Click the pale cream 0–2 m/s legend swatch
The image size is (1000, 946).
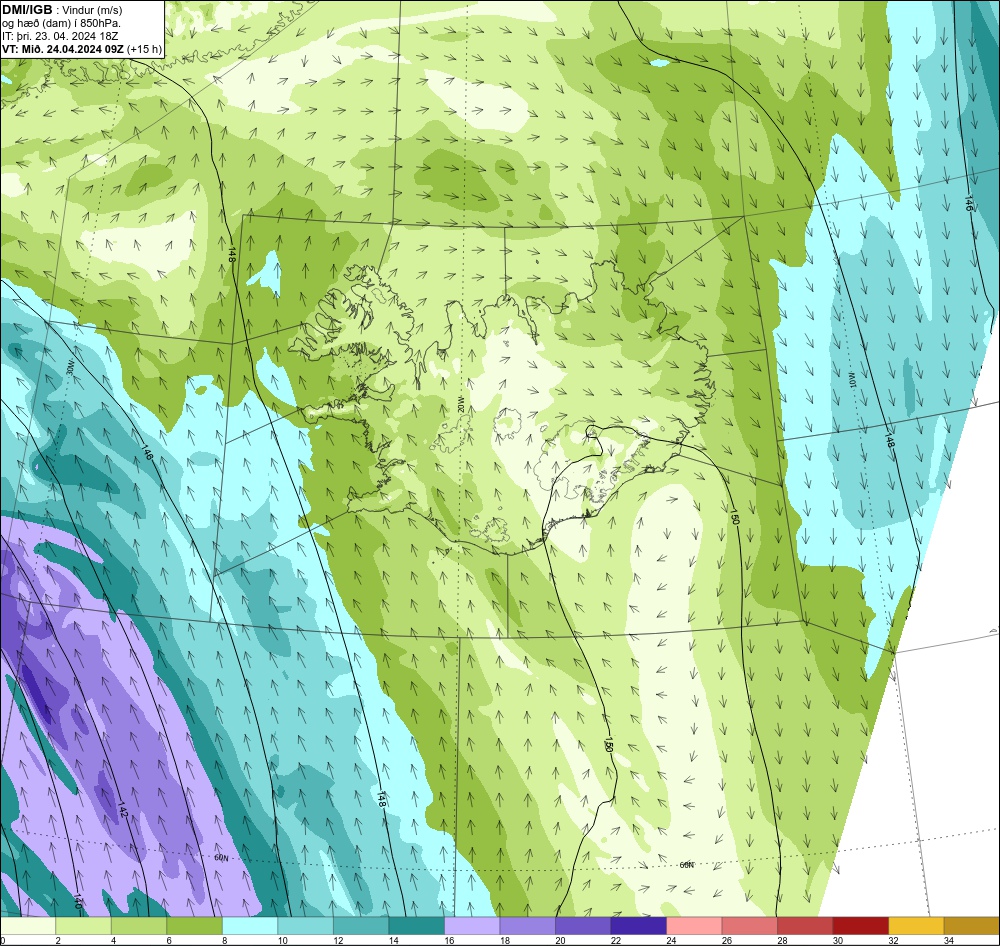tap(28, 926)
